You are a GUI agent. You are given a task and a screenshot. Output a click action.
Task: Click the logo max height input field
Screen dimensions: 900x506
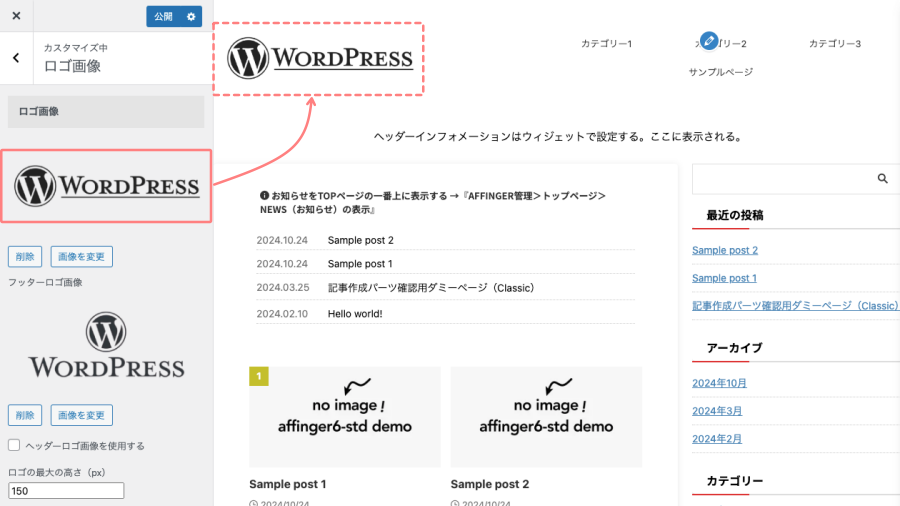pos(66,491)
